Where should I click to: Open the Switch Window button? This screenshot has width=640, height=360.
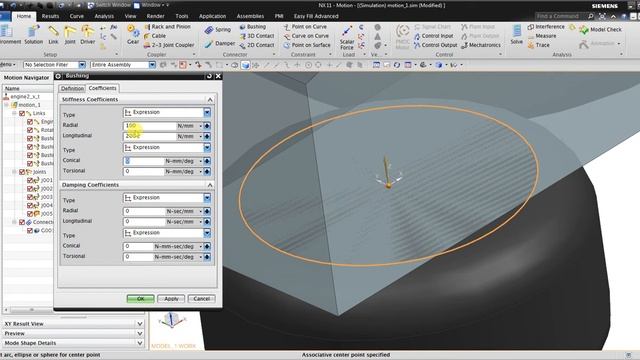[109, 5]
